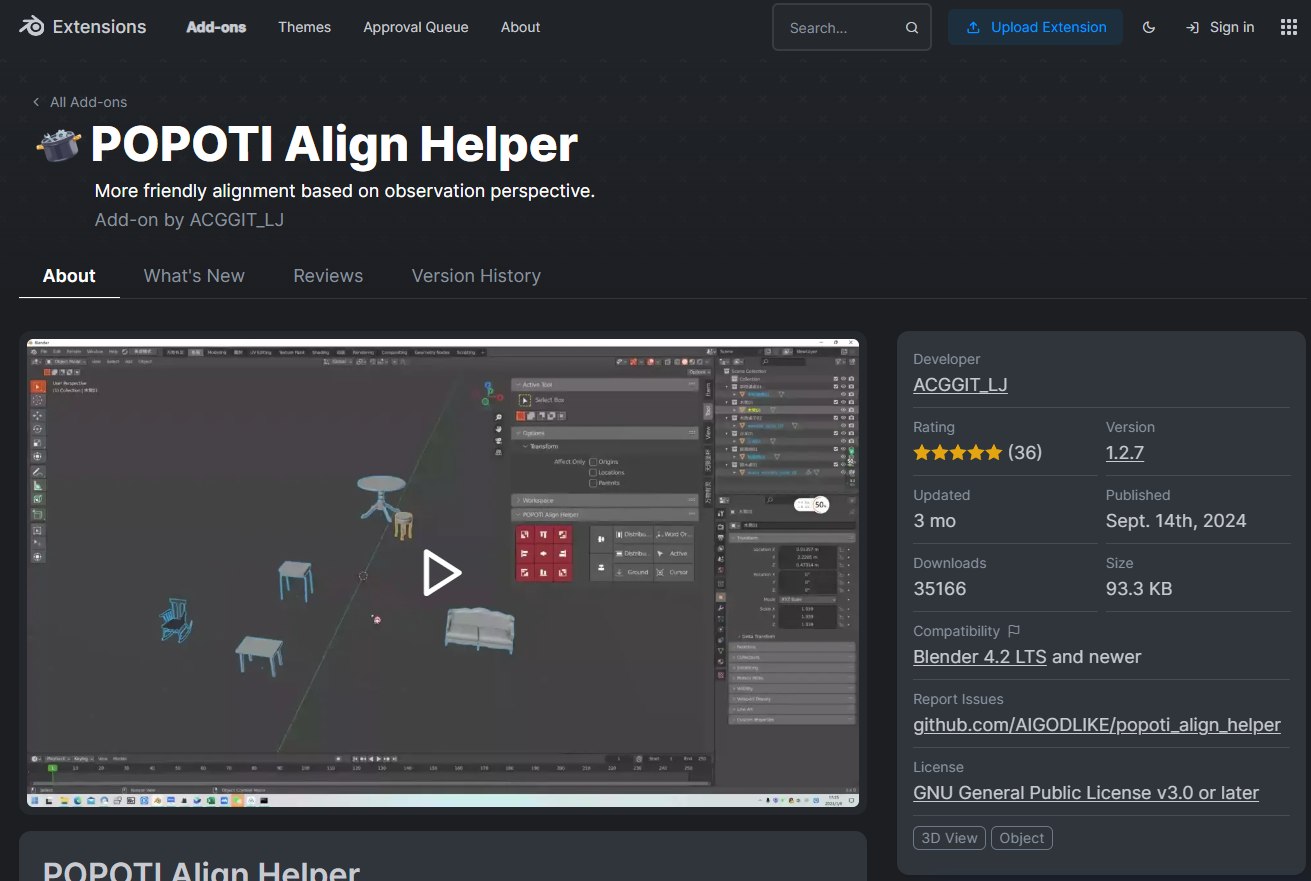Click the POPOTI add-on pot icon
Screen dimensions: 1311x881
pos(59,146)
